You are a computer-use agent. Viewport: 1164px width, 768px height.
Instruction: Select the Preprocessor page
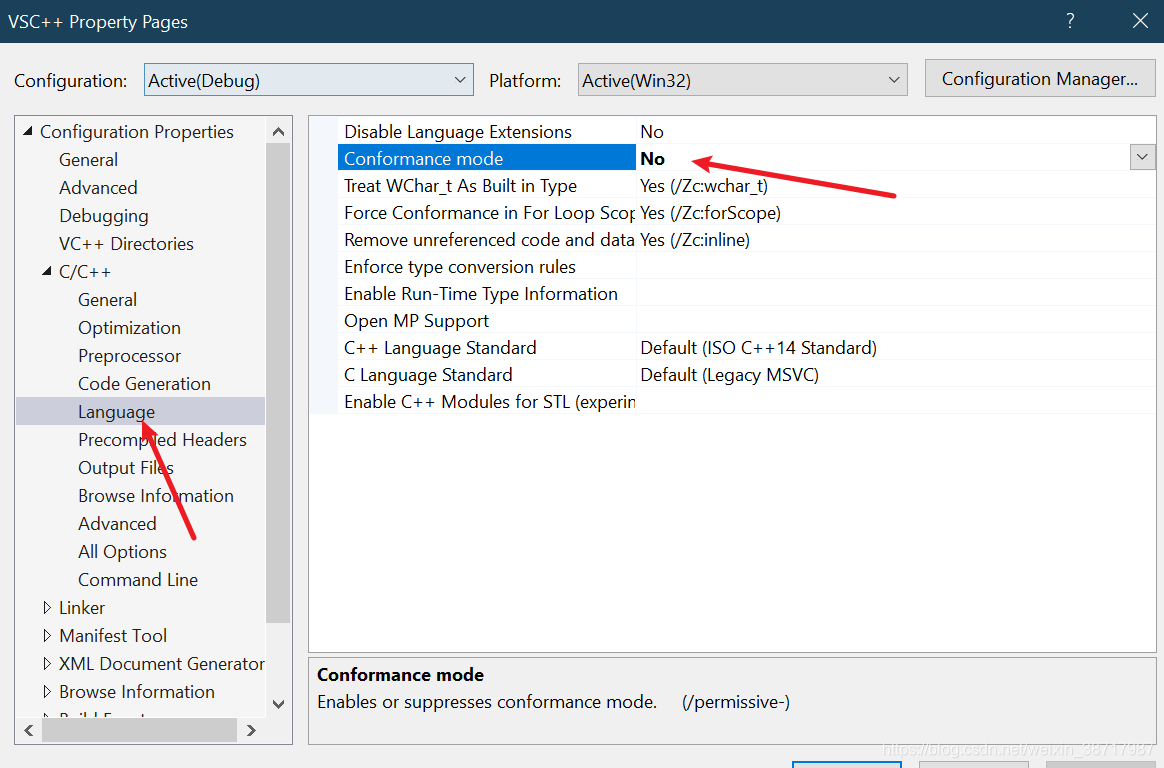pos(129,356)
